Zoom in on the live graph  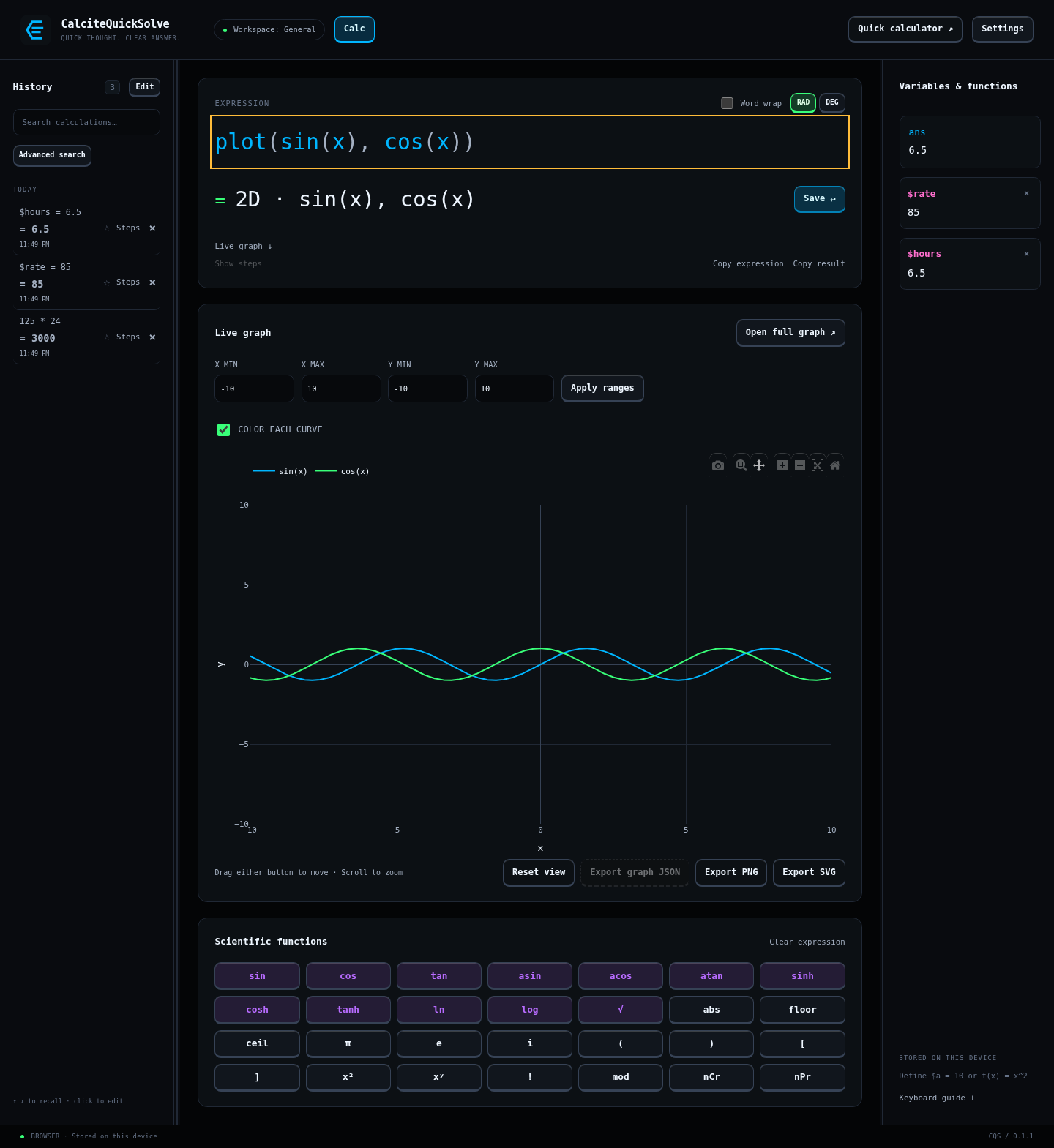(x=782, y=465)
